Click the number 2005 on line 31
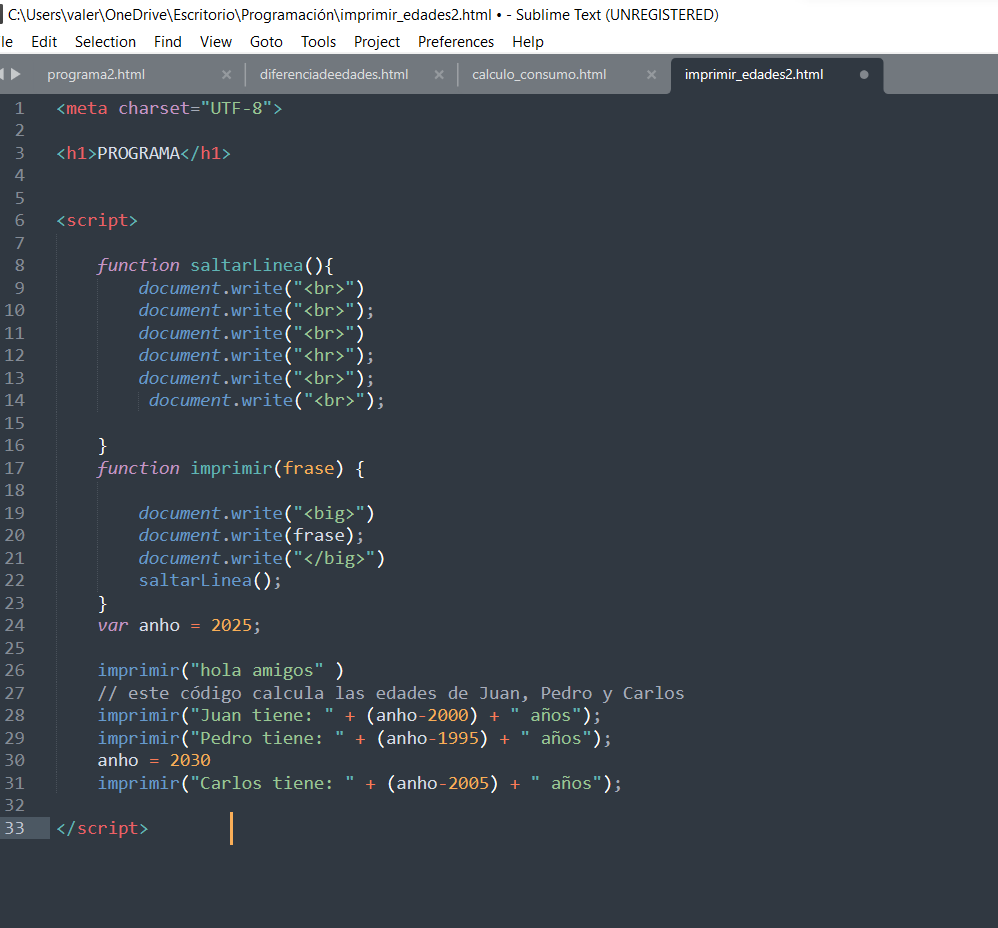The height and width of the screenshot is (928, 998). click(x=468, y=784)
